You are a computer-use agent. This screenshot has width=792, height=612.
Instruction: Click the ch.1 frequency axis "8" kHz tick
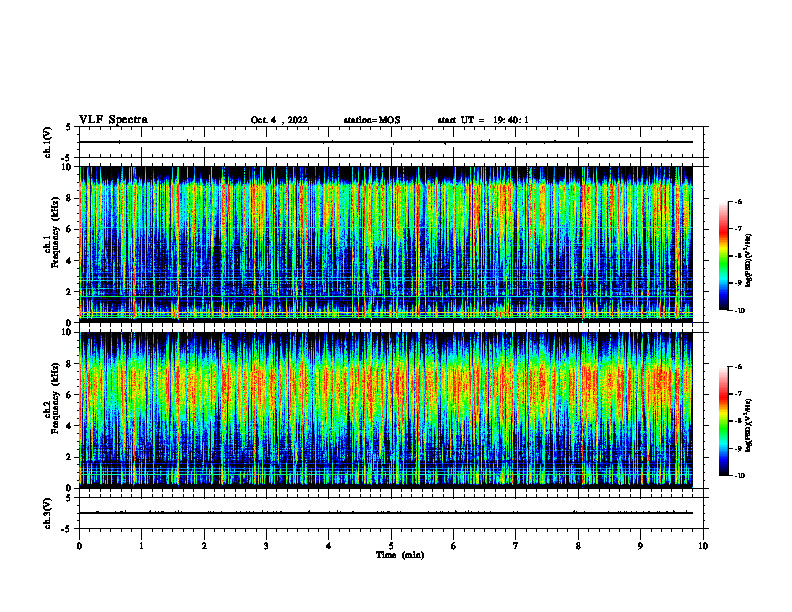[69, 198]
